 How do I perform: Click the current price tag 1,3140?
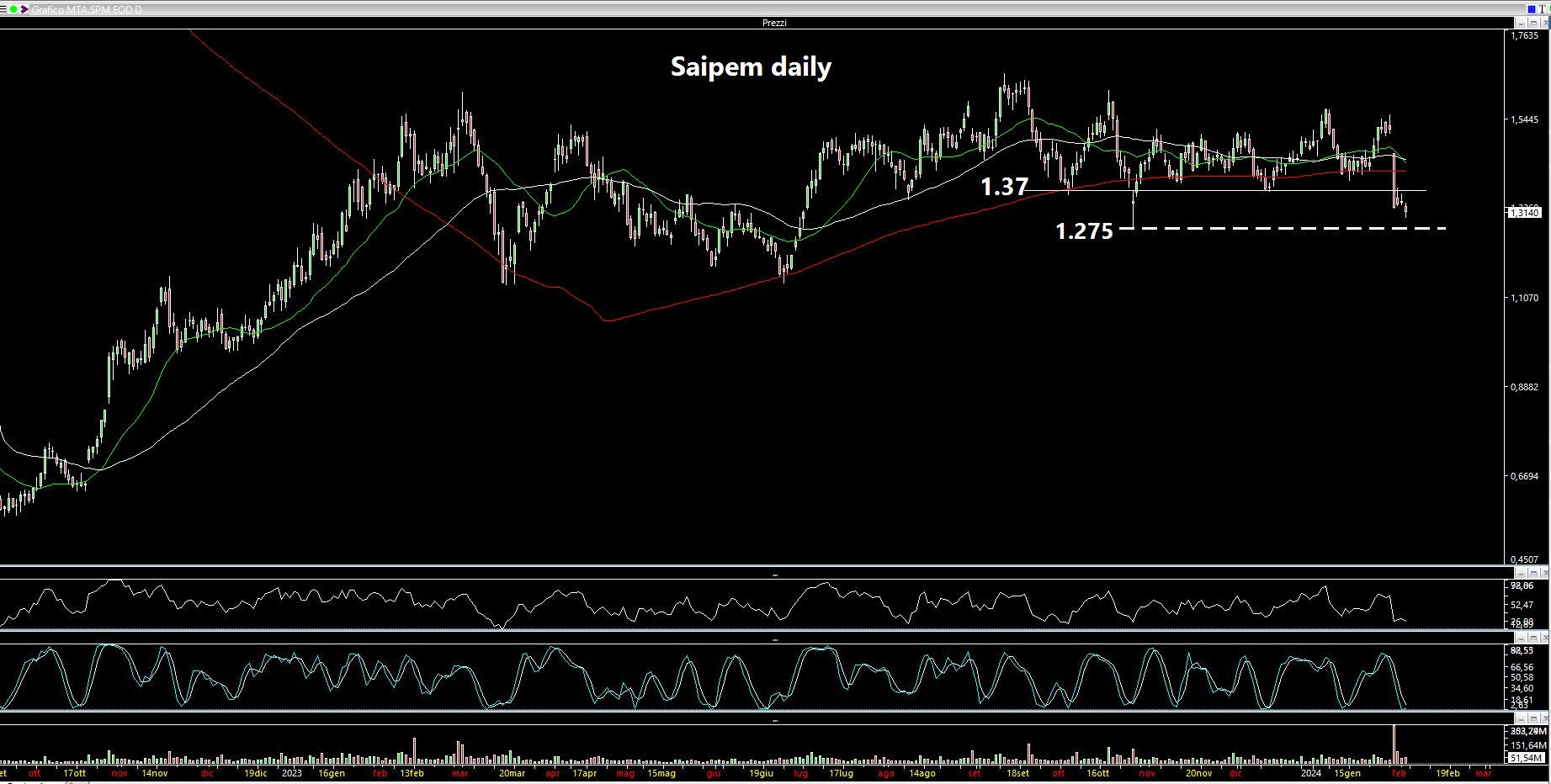click(1524, 214)
